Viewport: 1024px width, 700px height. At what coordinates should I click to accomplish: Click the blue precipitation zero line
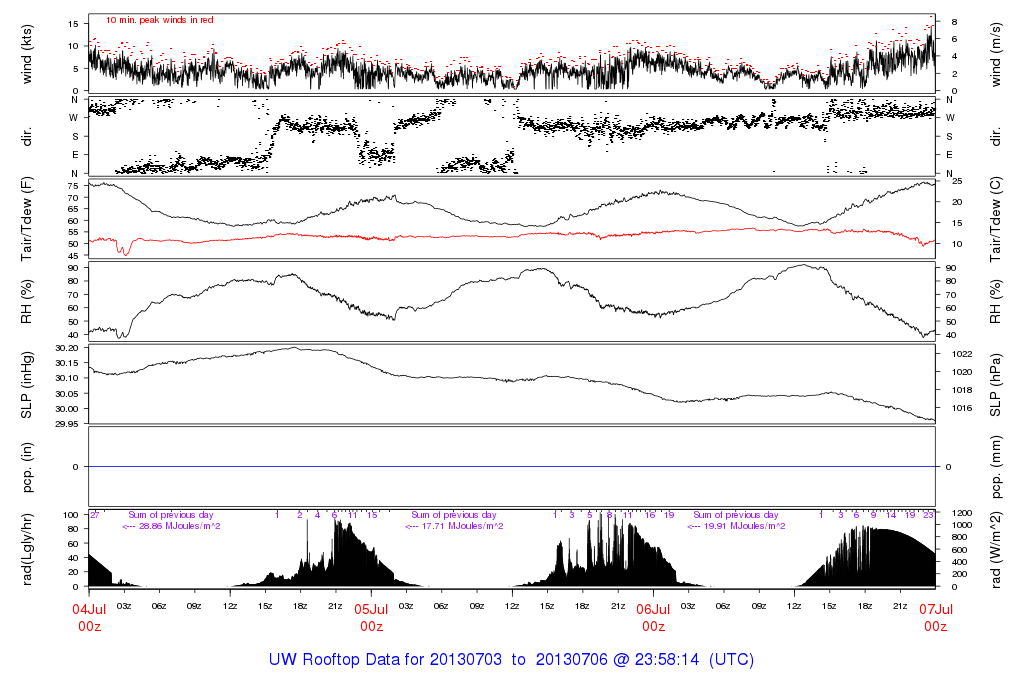[x=512, y=467]
